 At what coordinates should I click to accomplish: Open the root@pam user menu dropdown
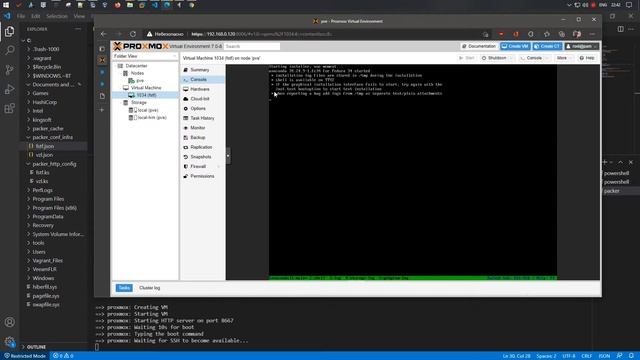582,46
